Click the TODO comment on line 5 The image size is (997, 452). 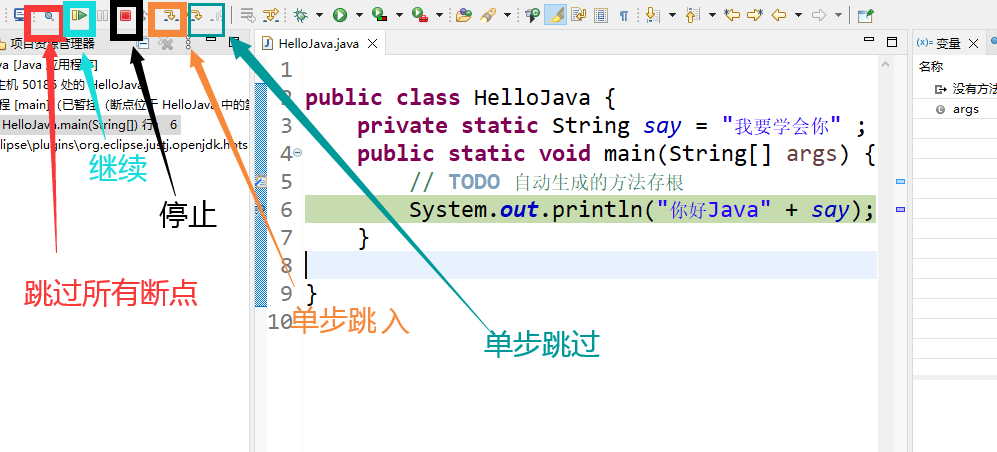pyautogui.click(x=547, y=182)
